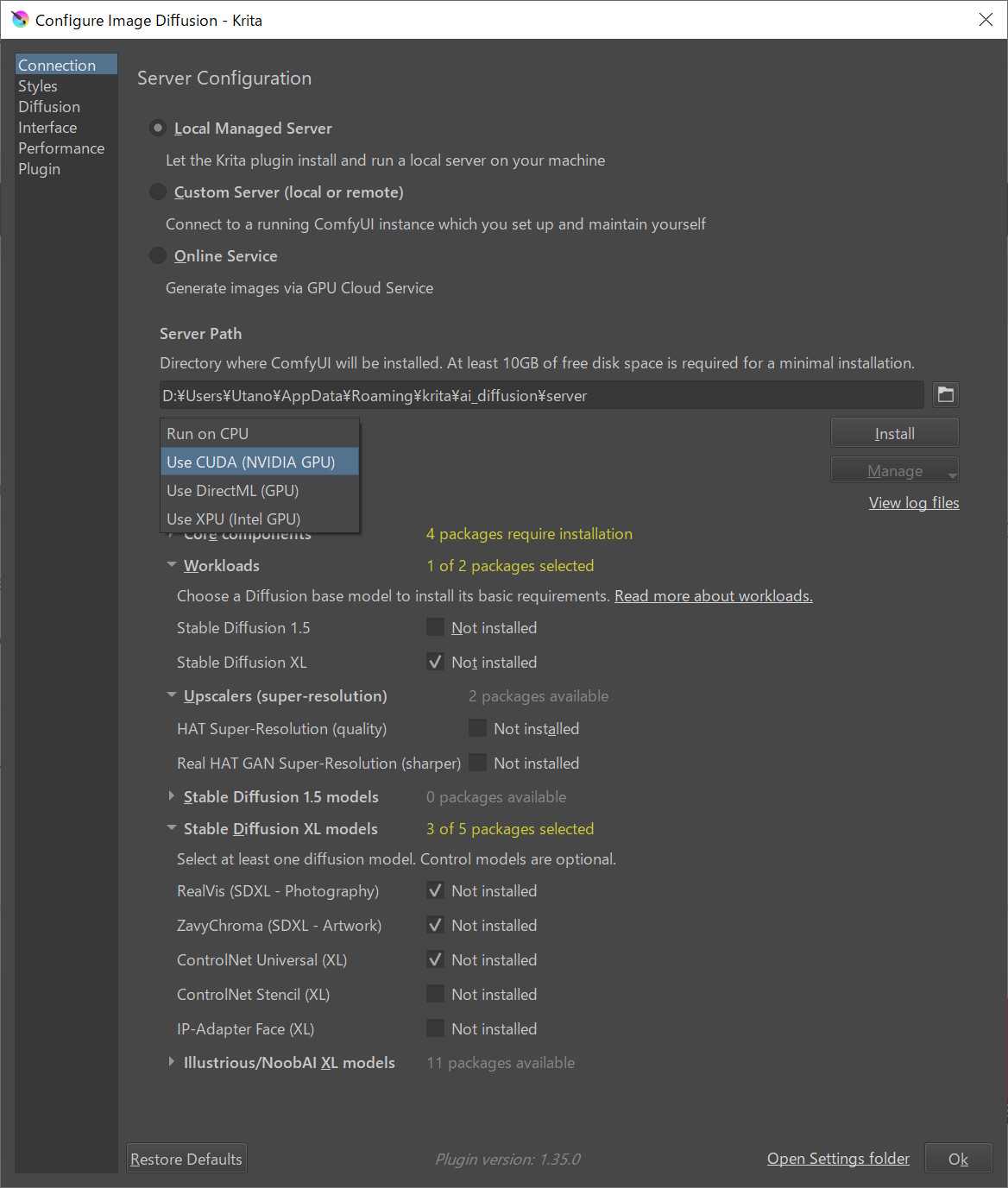Image resolution: width=1008 pixels, height=1188 pixels.
Task: Check the Real HAT GAN Super-Resolution checkbox
Action: [x=478, y=764]
